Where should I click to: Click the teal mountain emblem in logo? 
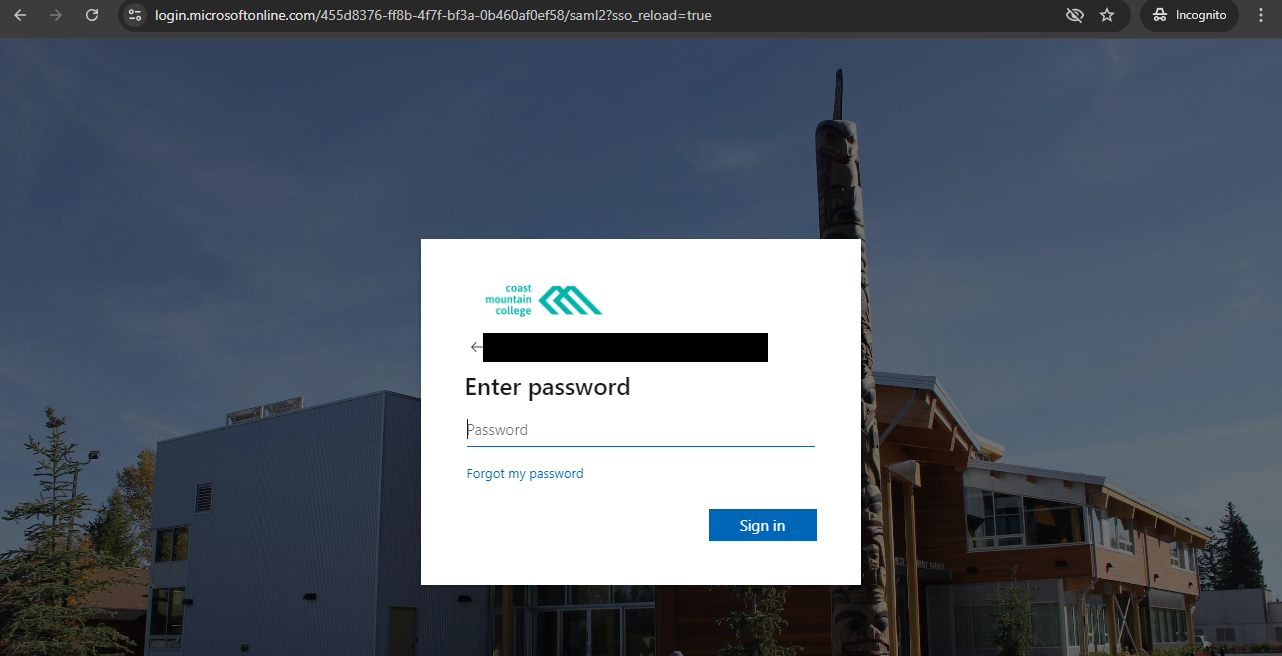click(x=570, y=300)
